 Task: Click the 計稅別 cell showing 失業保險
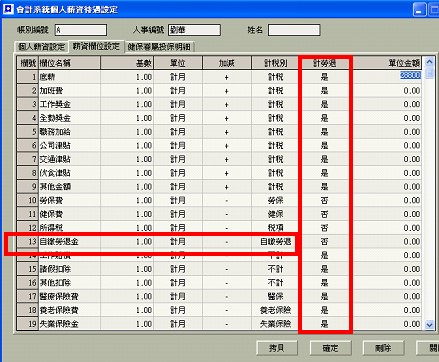275,324
